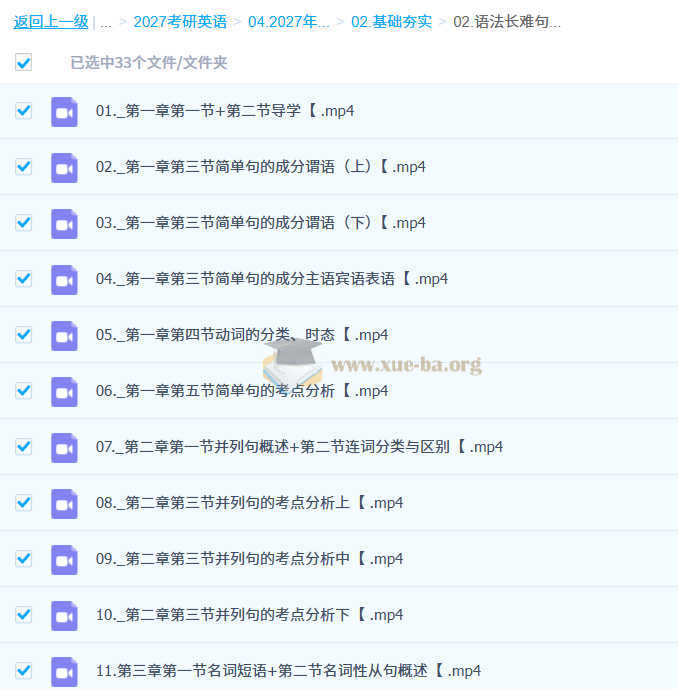The height and width of the screenshot is (689, 678).
Task: Click video icon for file 07 并列句概述
Action: (x=64, y=447)
